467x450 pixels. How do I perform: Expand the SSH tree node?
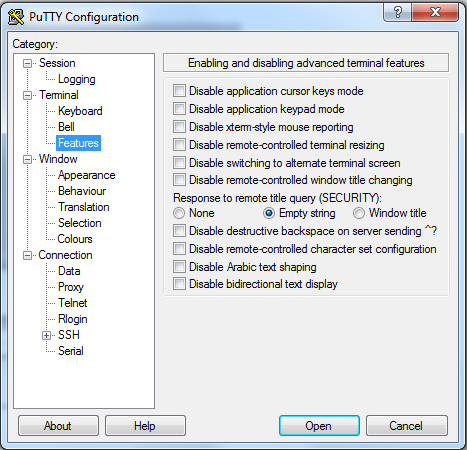pos(47,335)
